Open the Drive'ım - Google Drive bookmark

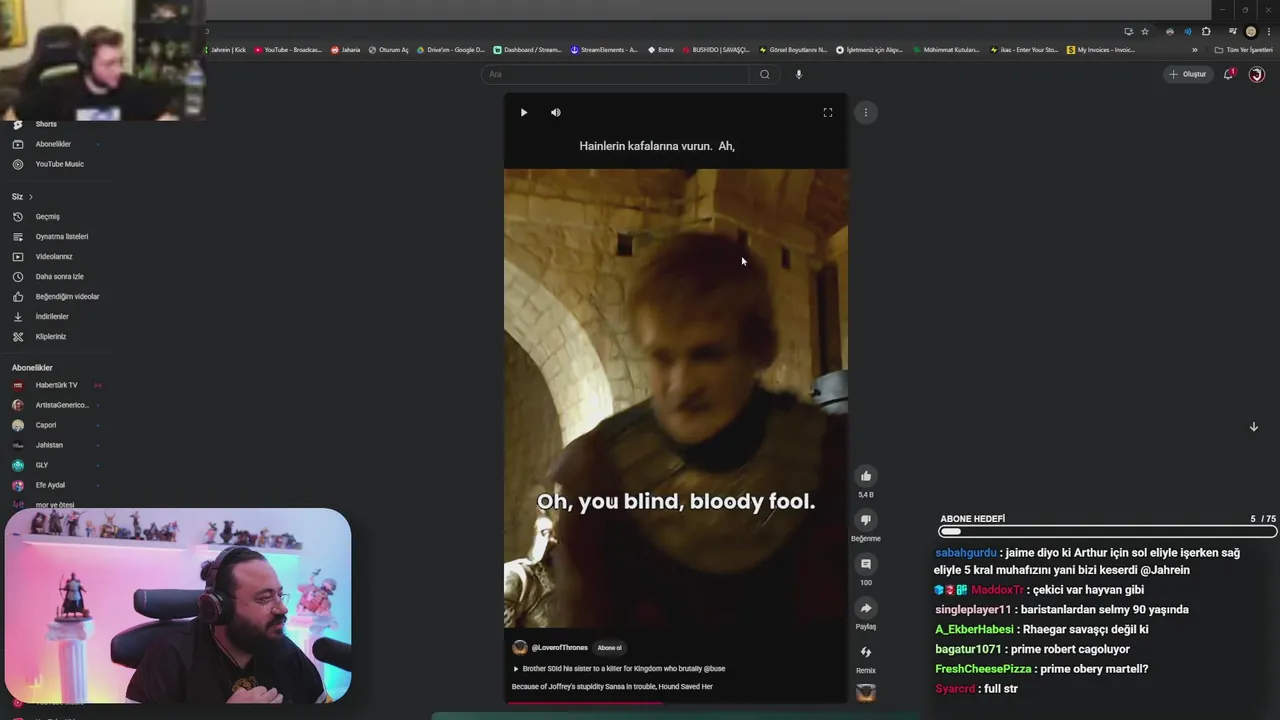[451, 50]
